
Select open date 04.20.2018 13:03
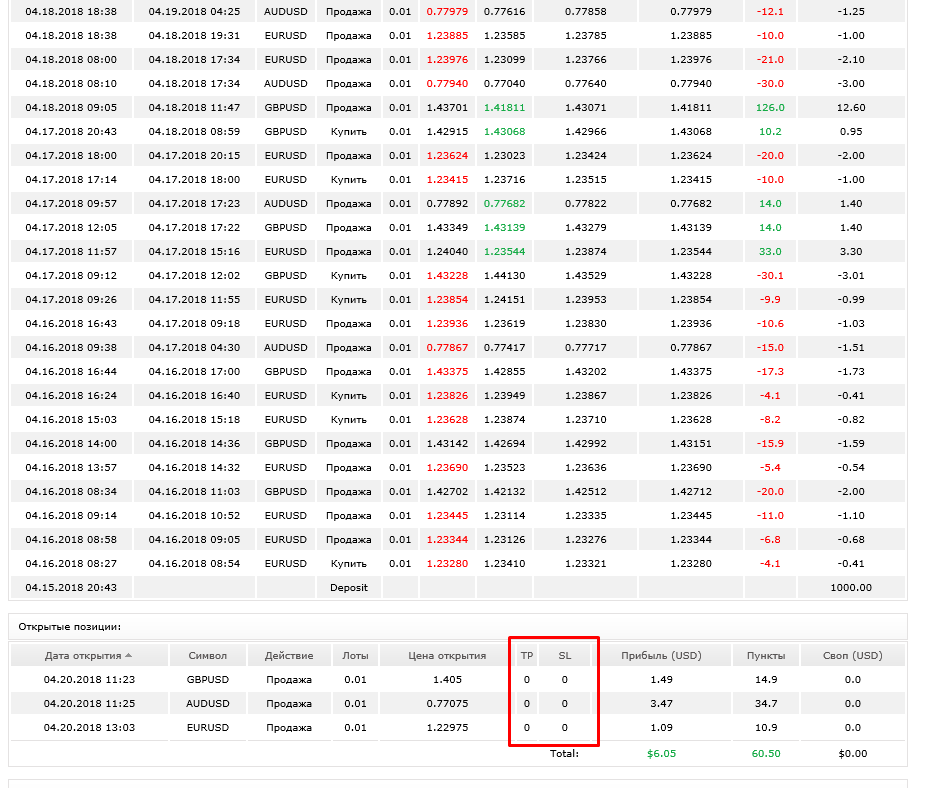[89, 727]
